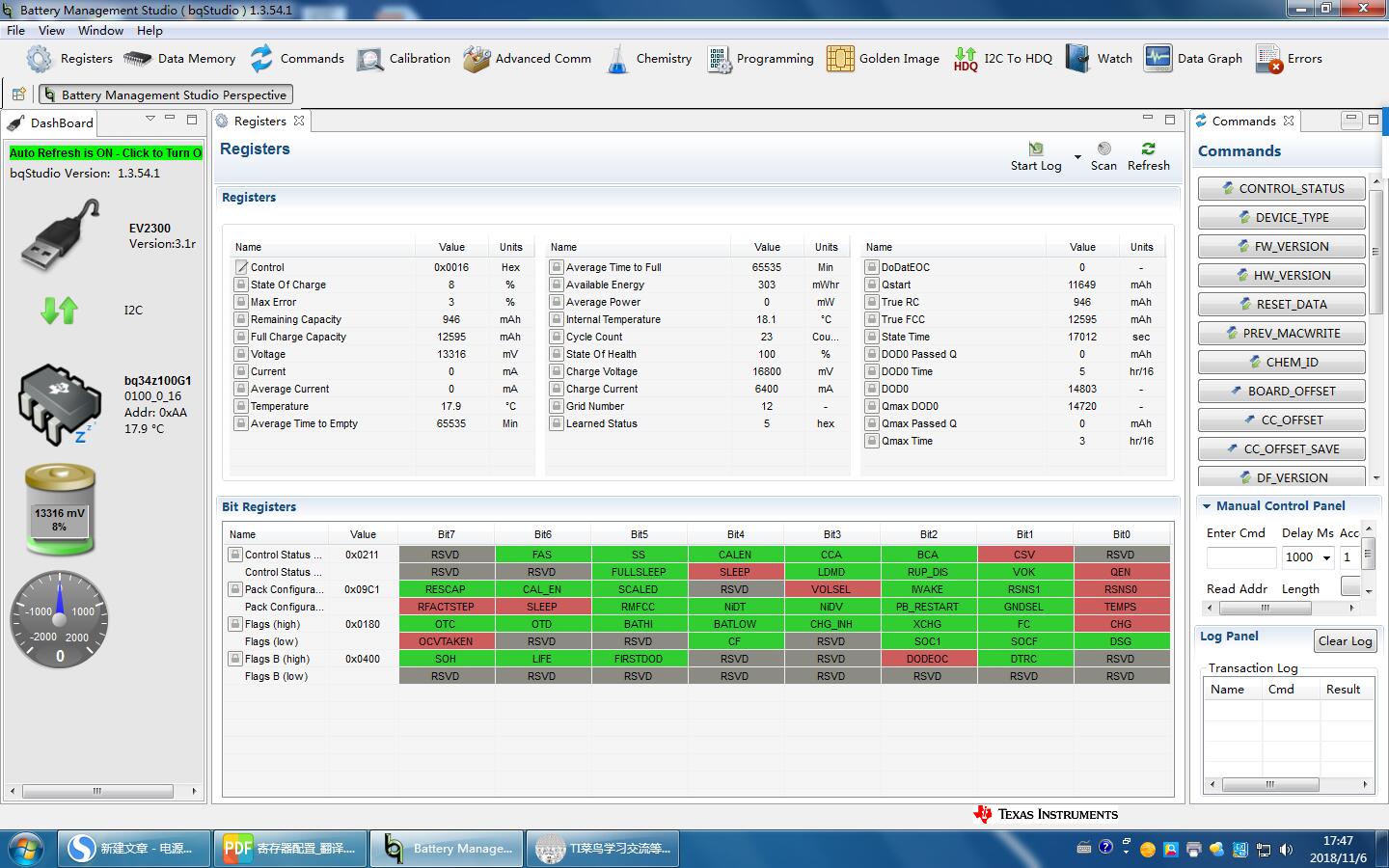Image resolution: width=1389 pixels, height=868 pixels.
Task: Send the CONTROL_STATUS command
Action: [1282, 188]
